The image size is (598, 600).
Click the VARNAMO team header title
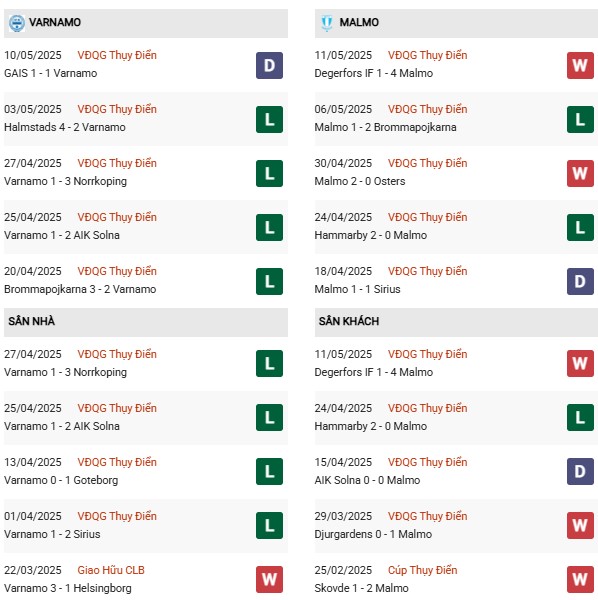55,23
